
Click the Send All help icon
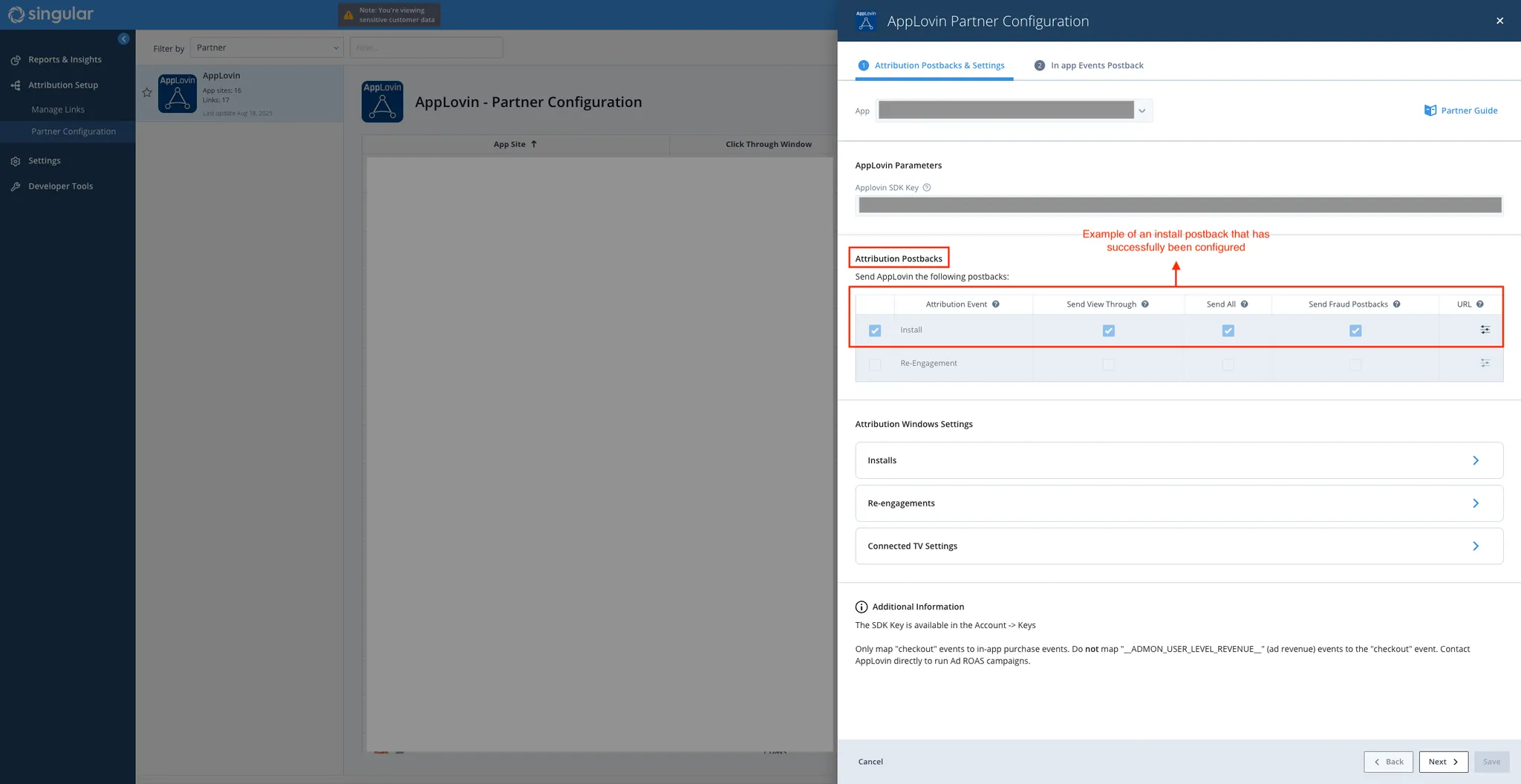click(x=1244, y=304)
